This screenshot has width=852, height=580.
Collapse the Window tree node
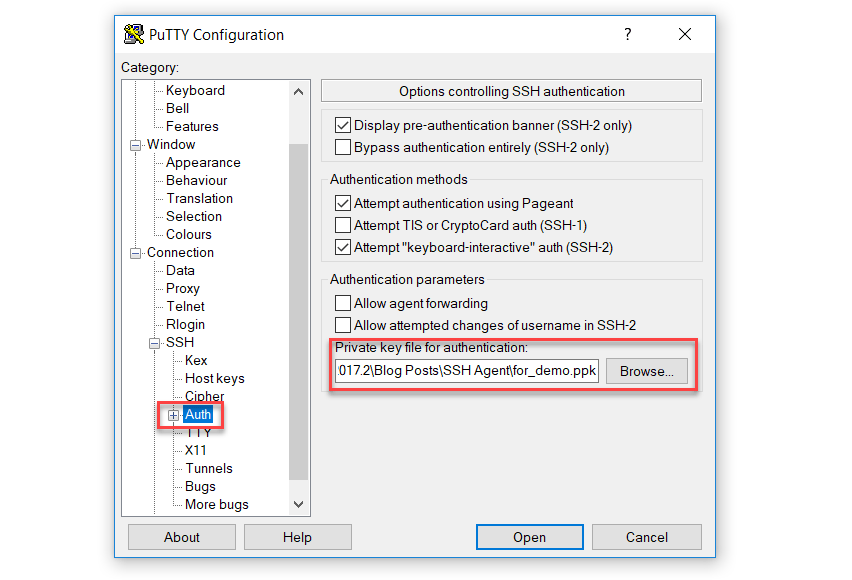click(135, 144)
